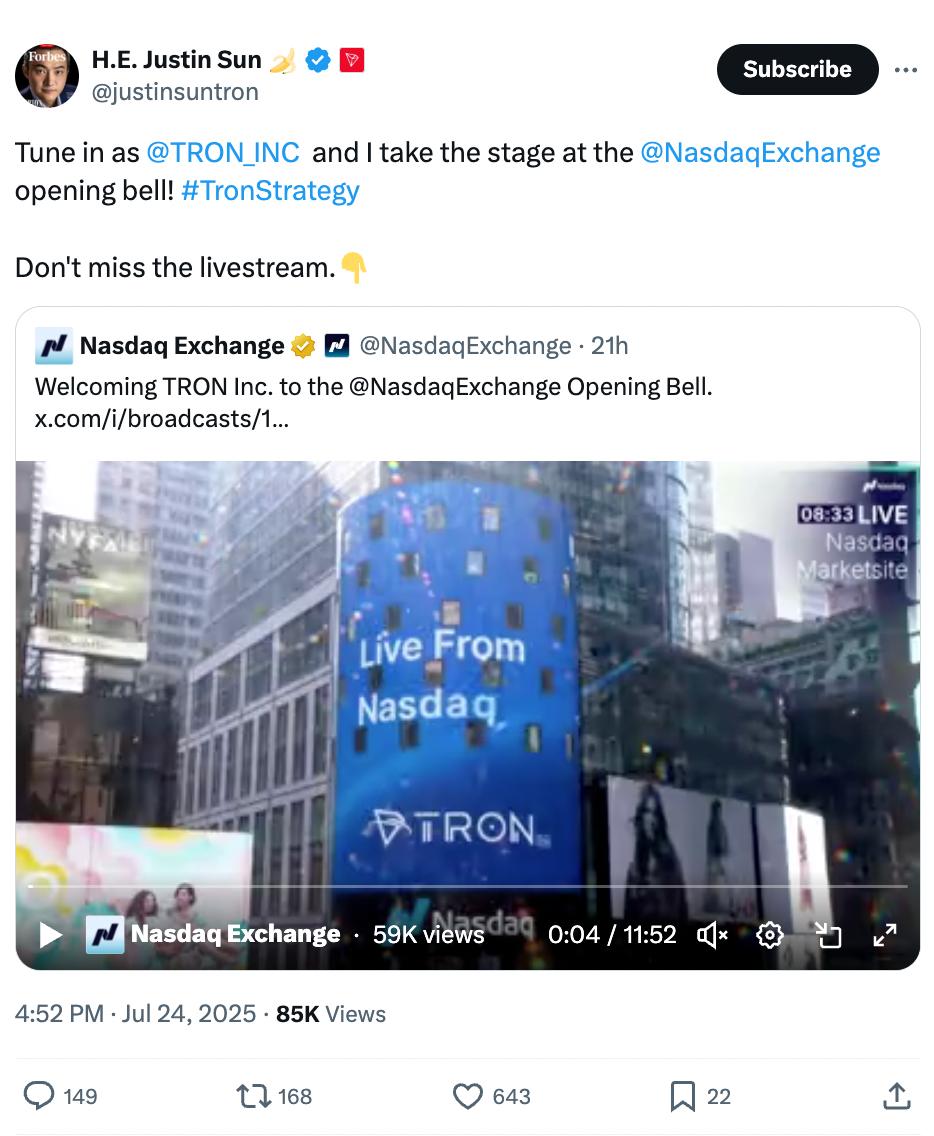
Task: Open the share post icon
Action: [x=896, y=1095]
